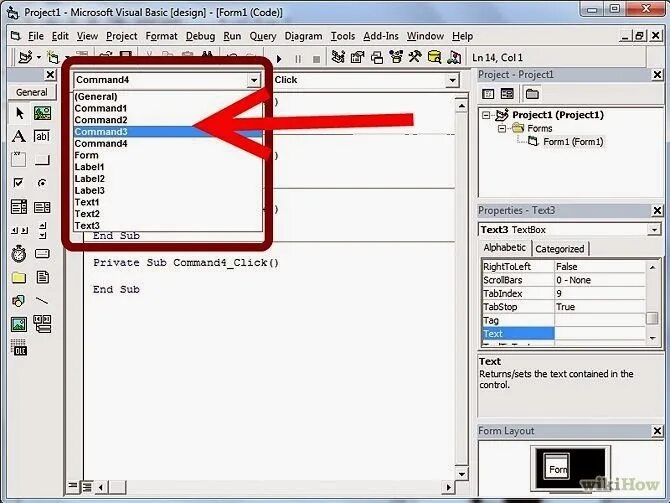This screenshot has width=670, height=503.
Task: Toggle Folders in the Project panel
Action: 532,94
